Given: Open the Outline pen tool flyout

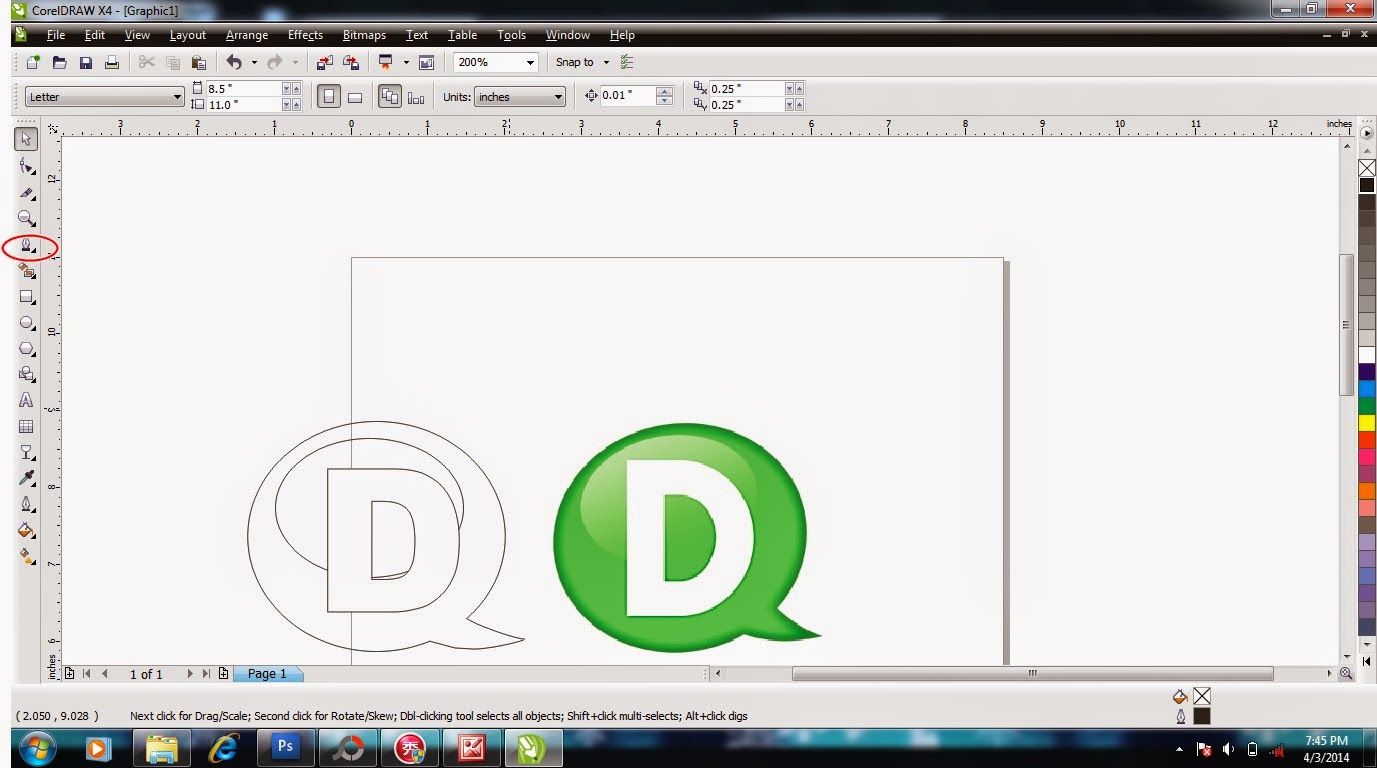Looking at the screenshot, I should pyautogui.click(x=27, y=504).
